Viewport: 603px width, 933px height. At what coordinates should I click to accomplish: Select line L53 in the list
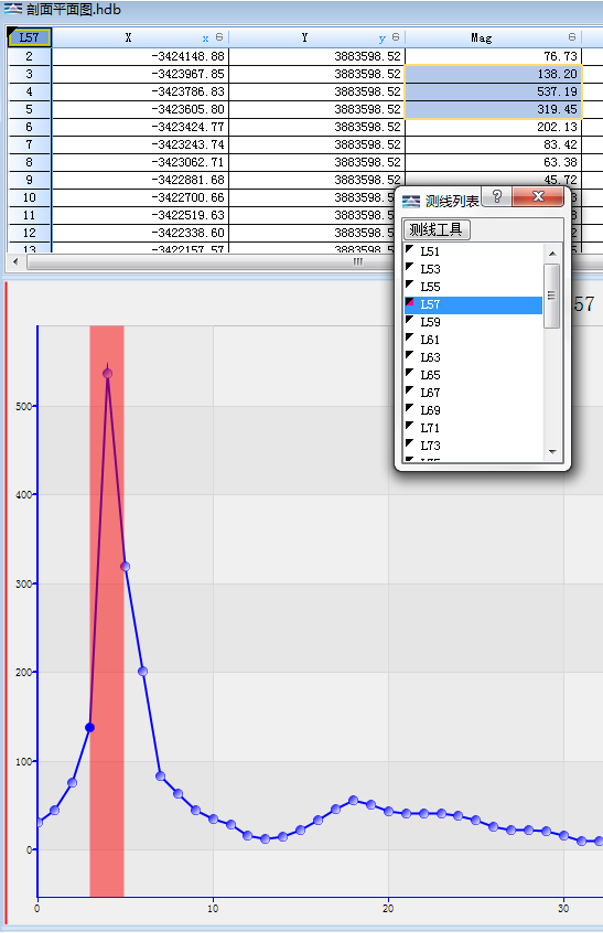point(473,269)
